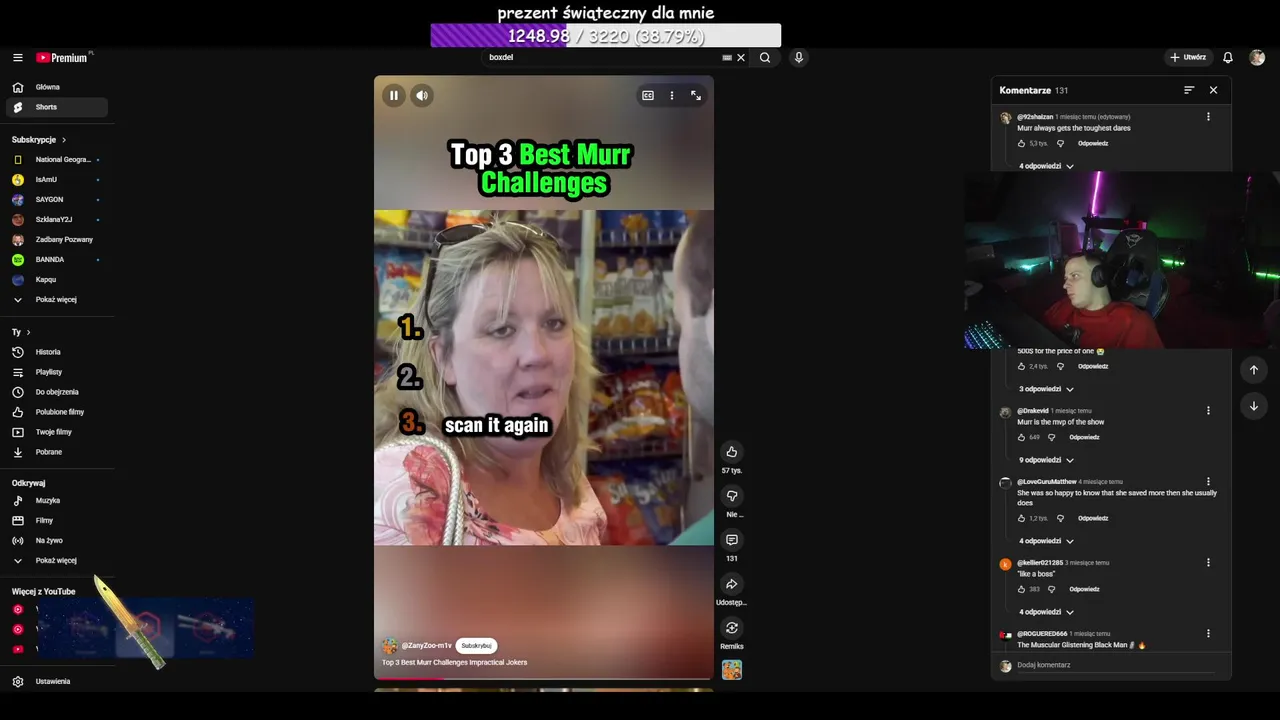
Task: Expand Pokaż więcej under Odkrywaj
Action: tap(57, 561)
